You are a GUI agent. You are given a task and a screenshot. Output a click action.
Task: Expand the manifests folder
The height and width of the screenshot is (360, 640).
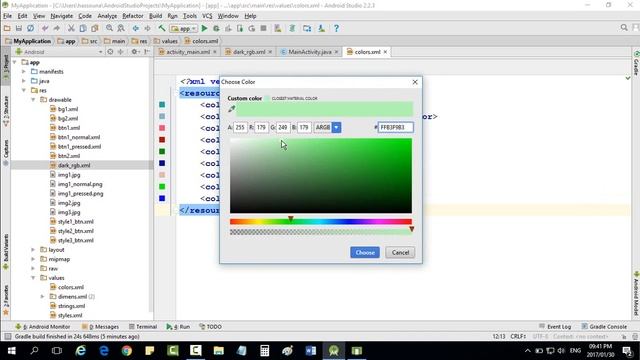pos(24,71)
